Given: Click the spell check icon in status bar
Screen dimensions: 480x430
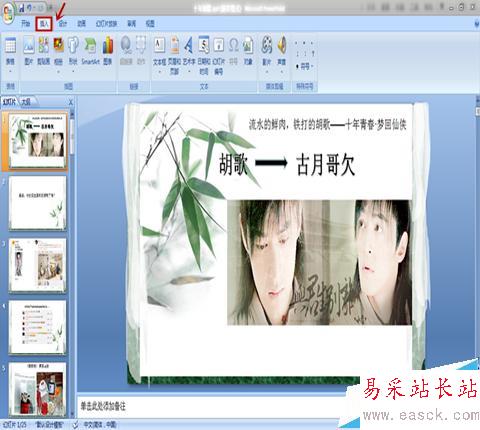Looking at the screenshot, I should (x=75, y=425).
